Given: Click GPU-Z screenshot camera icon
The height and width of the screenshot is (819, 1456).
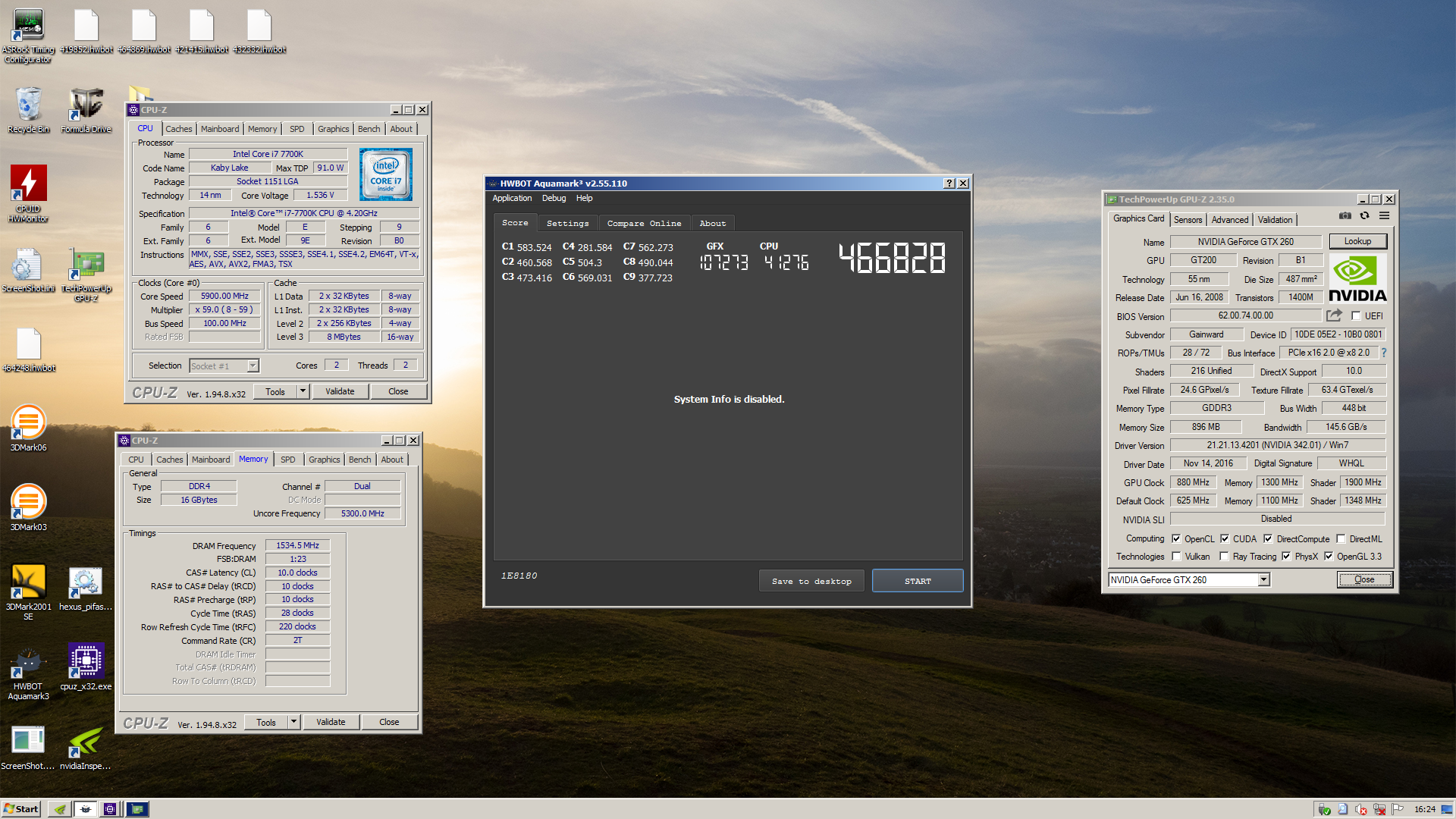Looking at the screenshot, I should 1345,216.
